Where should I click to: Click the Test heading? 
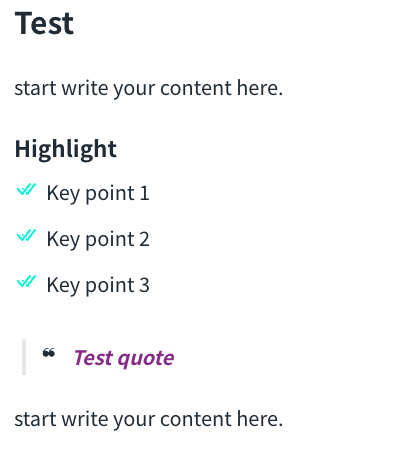[x=44, y=23]
